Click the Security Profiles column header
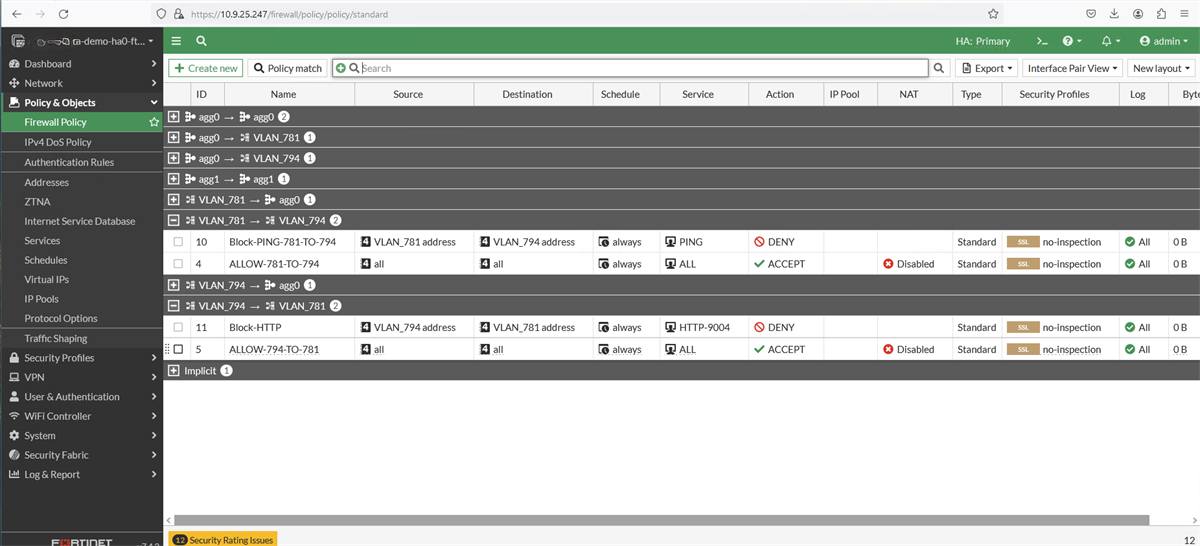Screen dimensions: 1200x546 tap(1061, 94)
